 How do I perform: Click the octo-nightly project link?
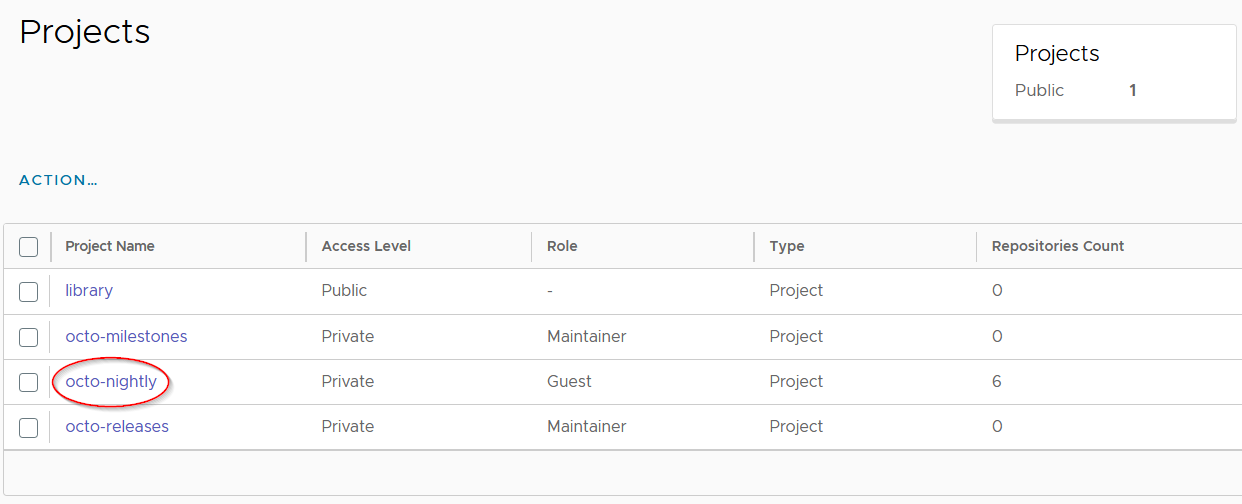point(111,382)
